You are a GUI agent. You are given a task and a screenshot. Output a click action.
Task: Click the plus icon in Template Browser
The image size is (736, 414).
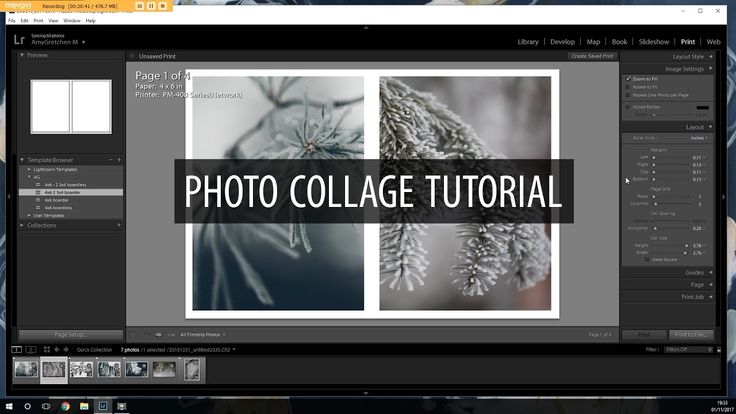(119, 160)
